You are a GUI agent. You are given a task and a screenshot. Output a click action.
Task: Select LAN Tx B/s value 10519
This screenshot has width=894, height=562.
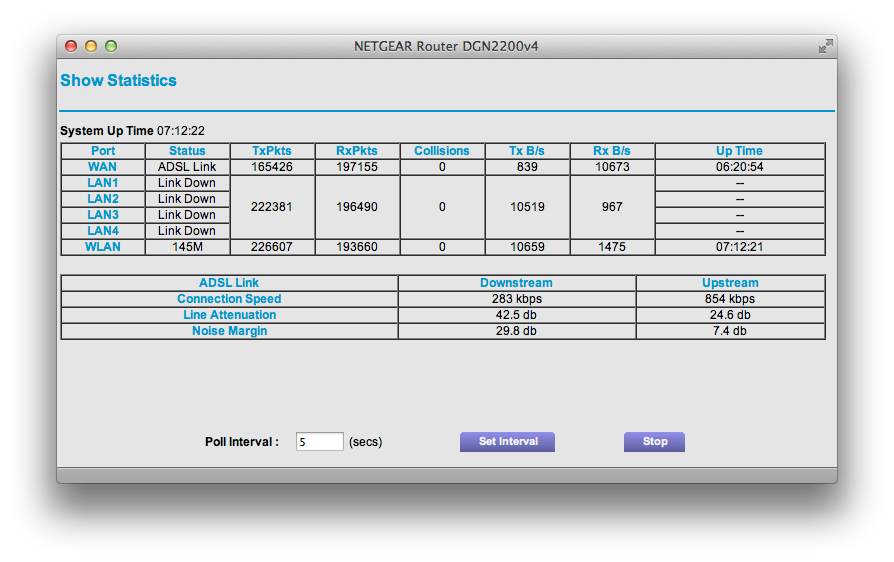click(x=527, y=207)
